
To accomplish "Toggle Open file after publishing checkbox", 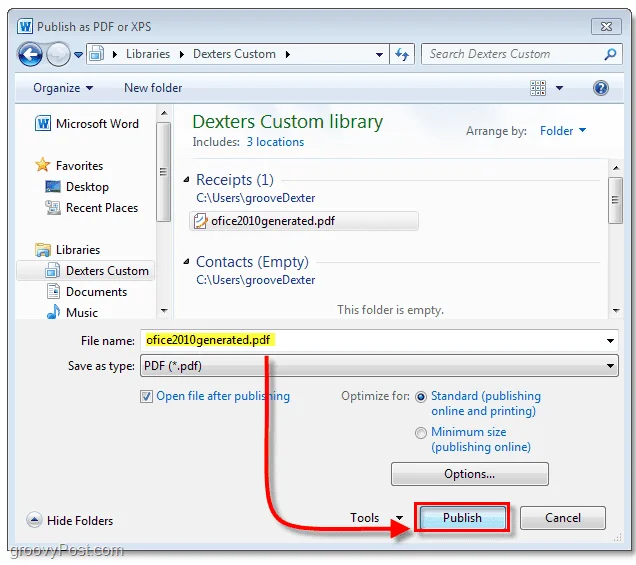I will (x=146, y=396).
